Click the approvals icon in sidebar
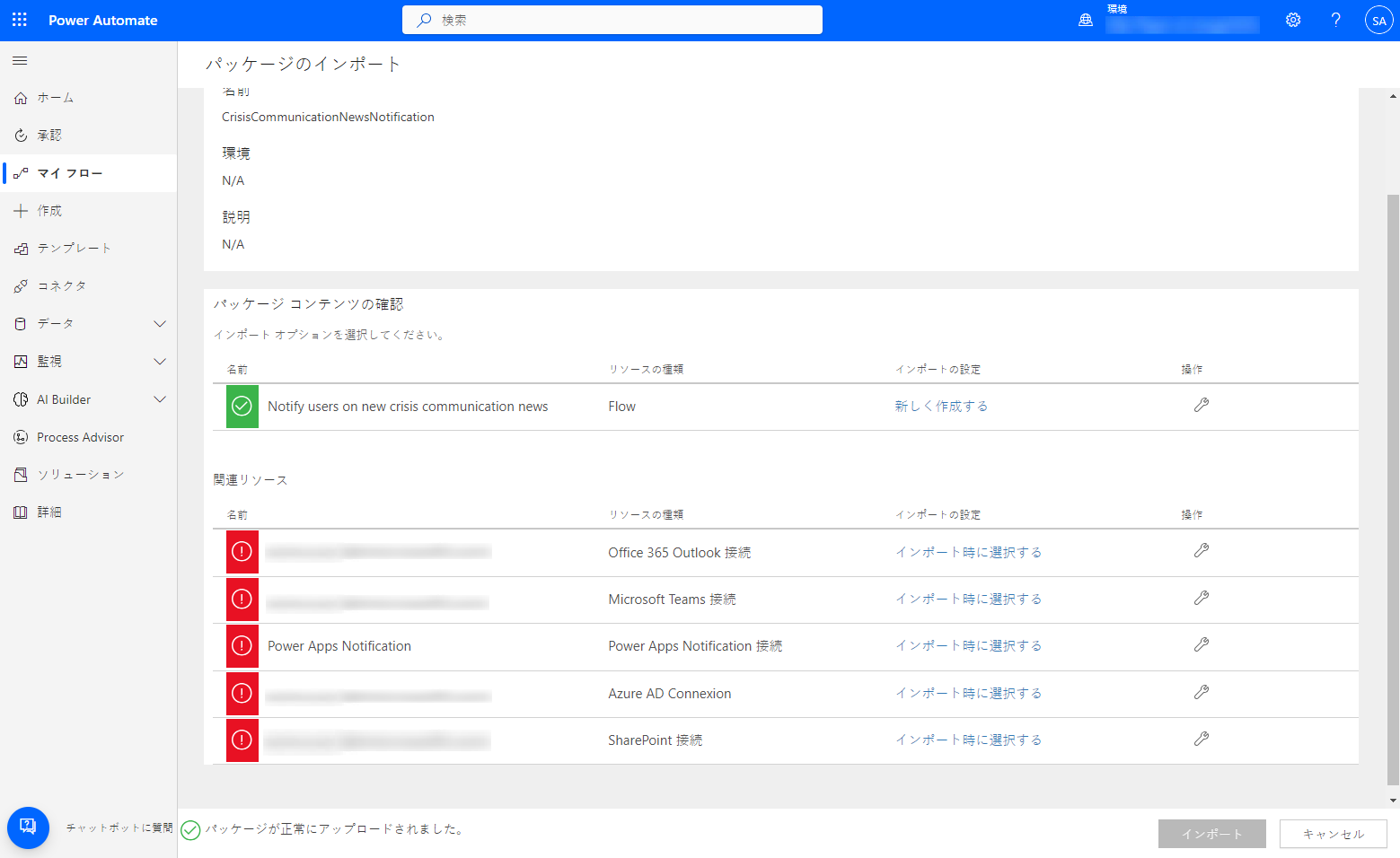The width and height of the screenshot is (1400, 858). [x=21, y=136]
